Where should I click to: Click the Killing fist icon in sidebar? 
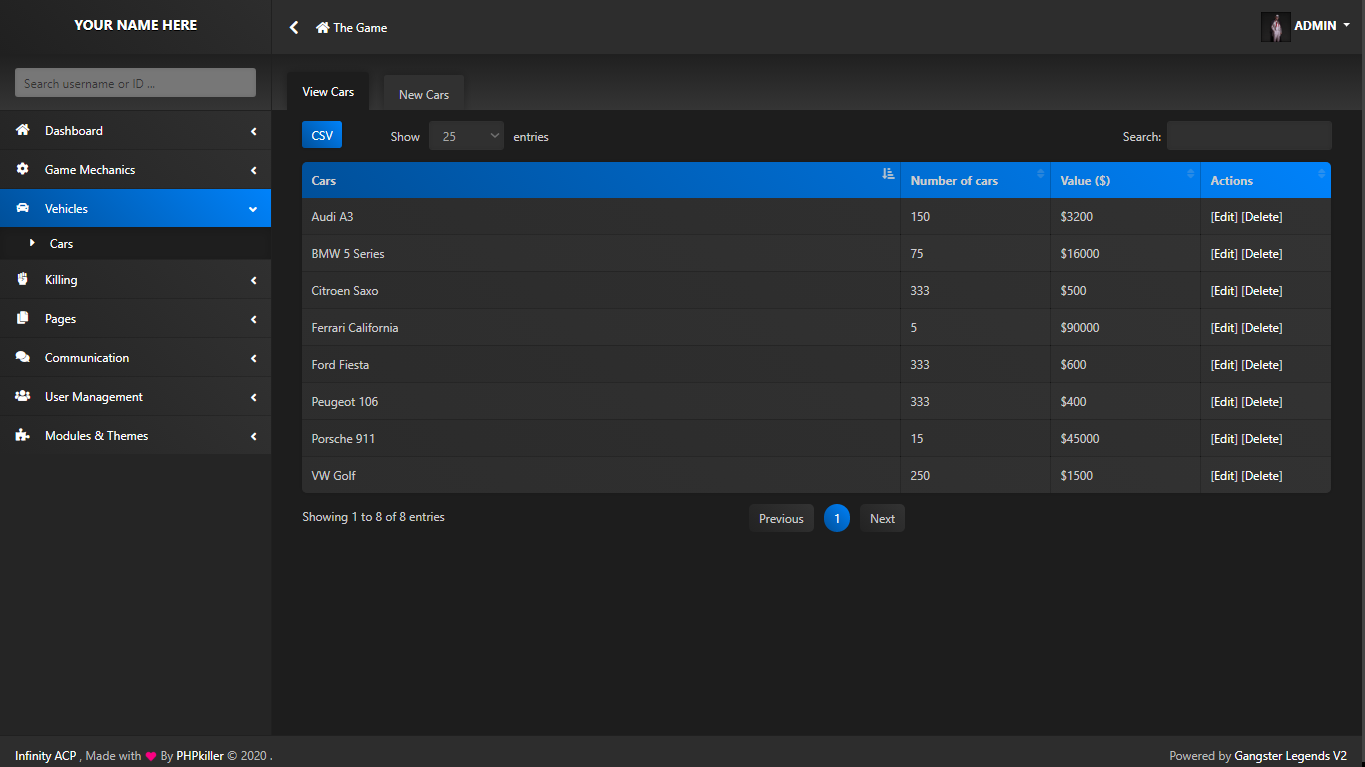click(x=22, y=280)
